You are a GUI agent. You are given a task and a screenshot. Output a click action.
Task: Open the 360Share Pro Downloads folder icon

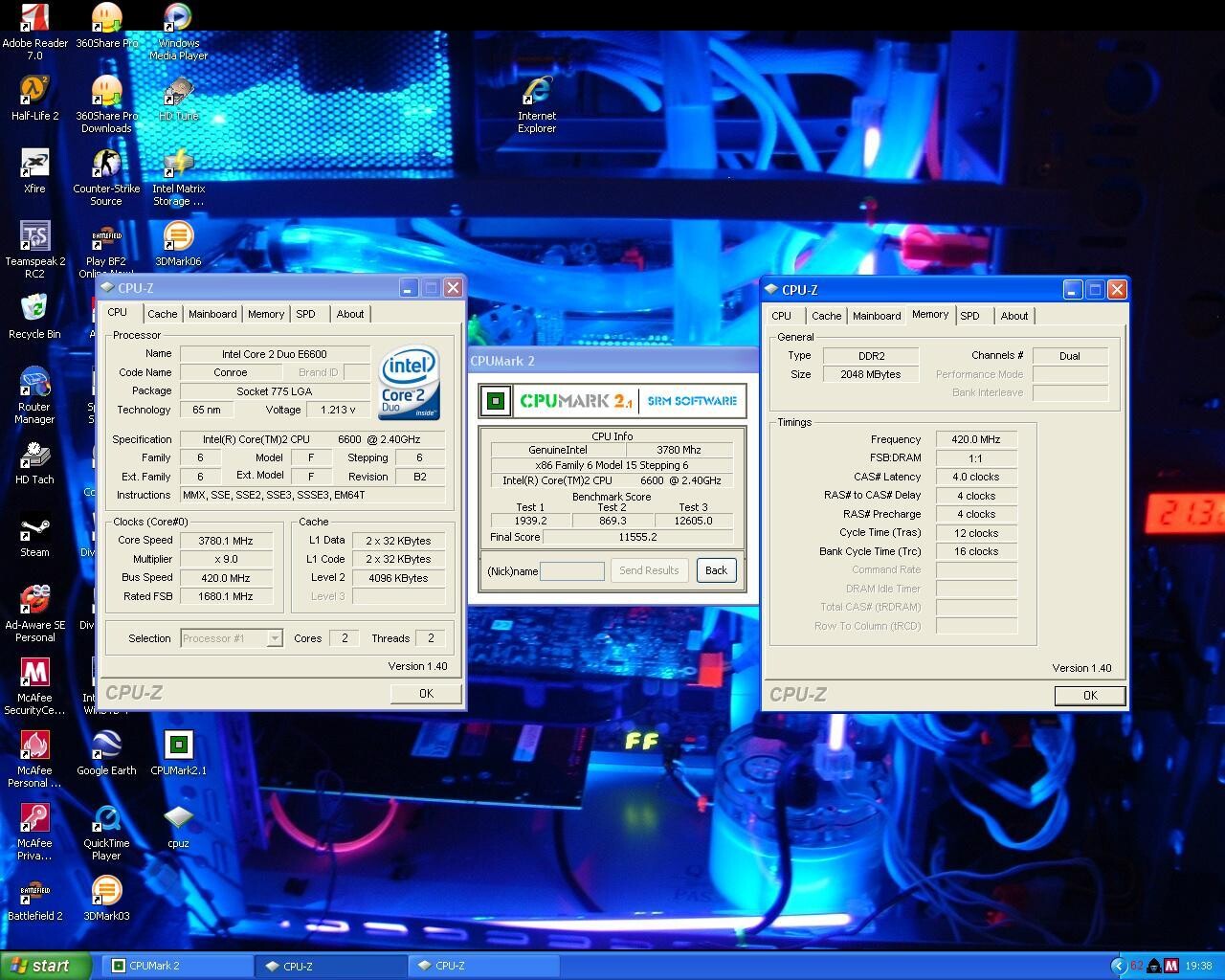coord(106,104)
